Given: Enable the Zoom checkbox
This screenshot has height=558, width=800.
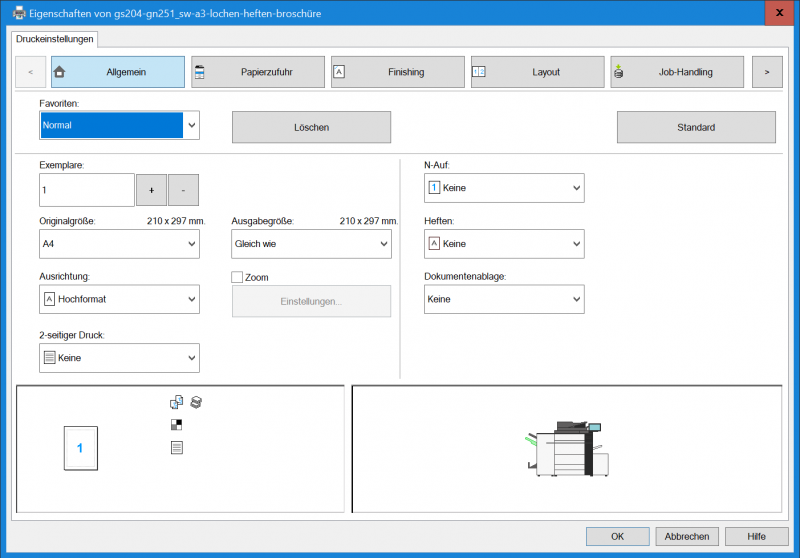Looking at the screenshot, I should [237, 277].
